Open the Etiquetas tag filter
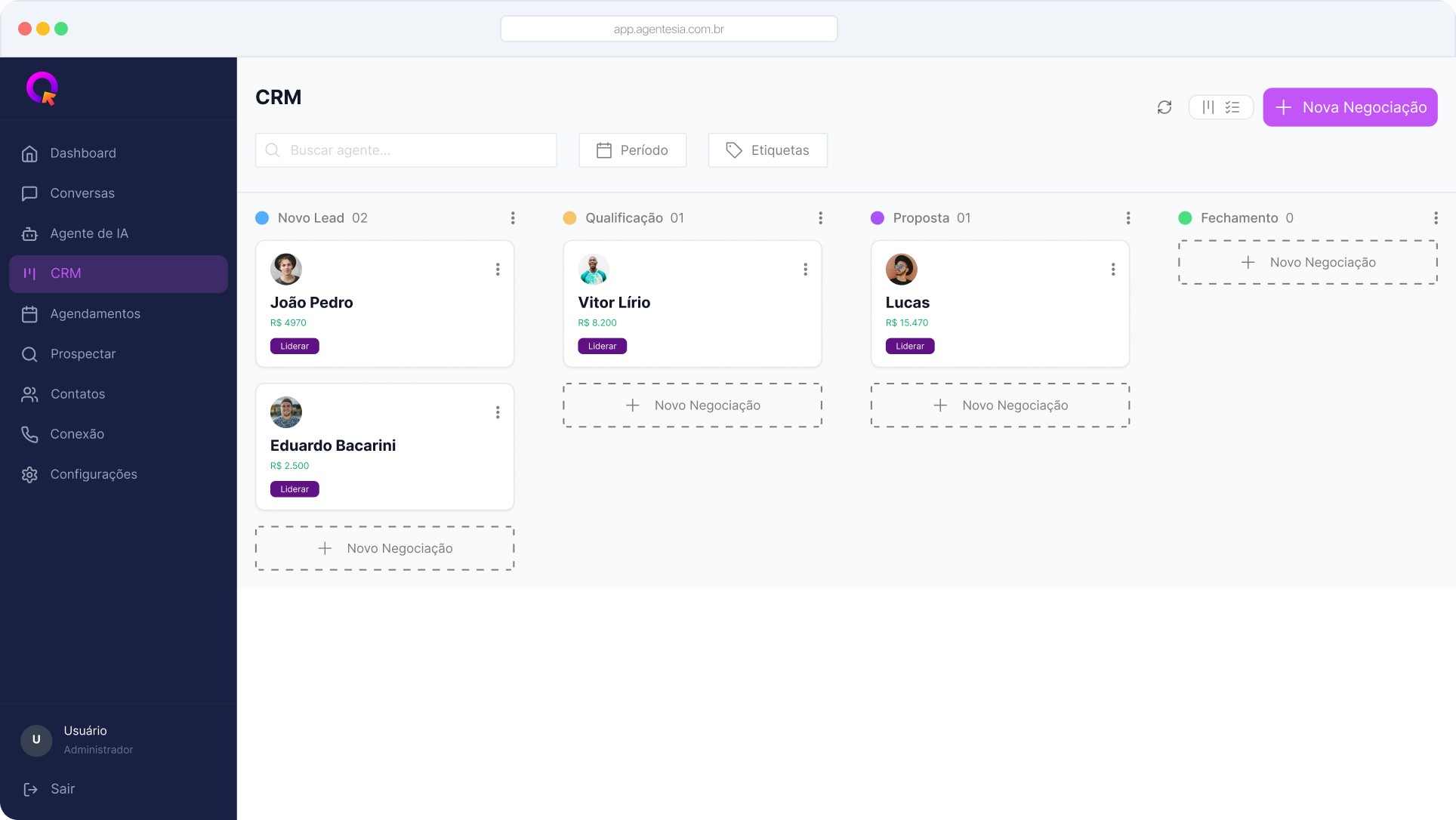 pos(767,150)
